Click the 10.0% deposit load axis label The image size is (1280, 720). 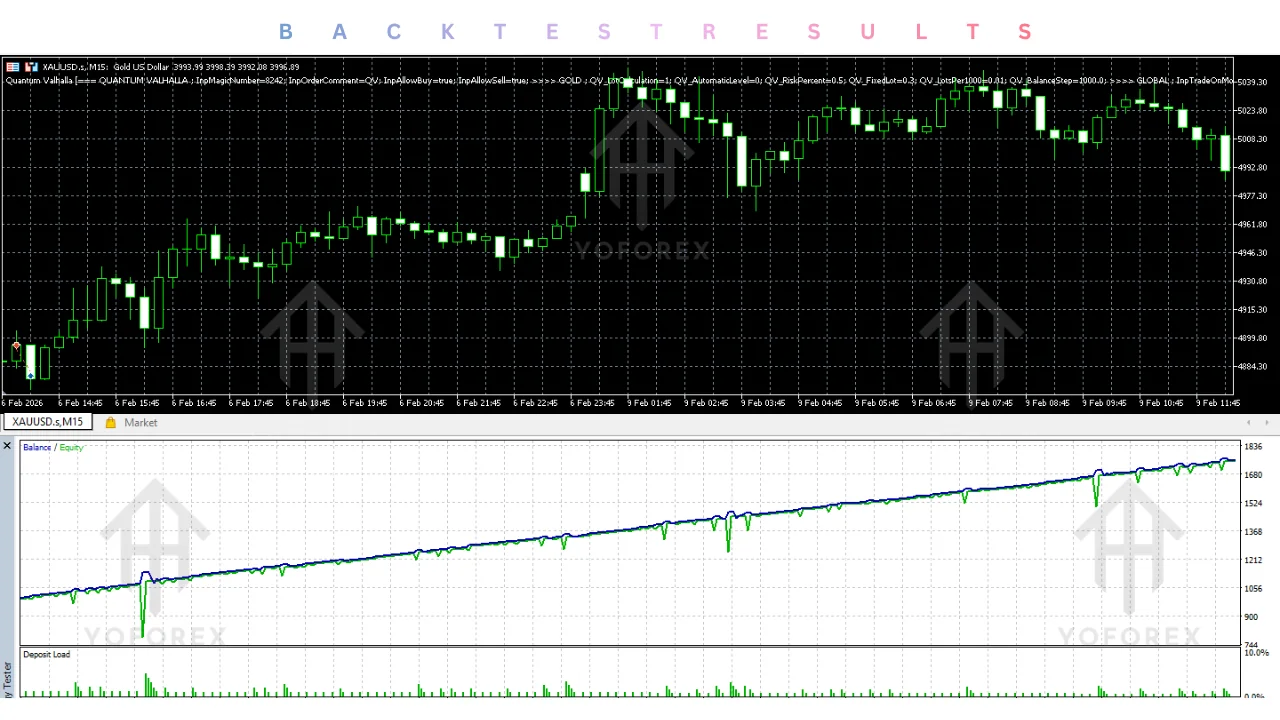pyautogui.click(x=1256, y=653)
